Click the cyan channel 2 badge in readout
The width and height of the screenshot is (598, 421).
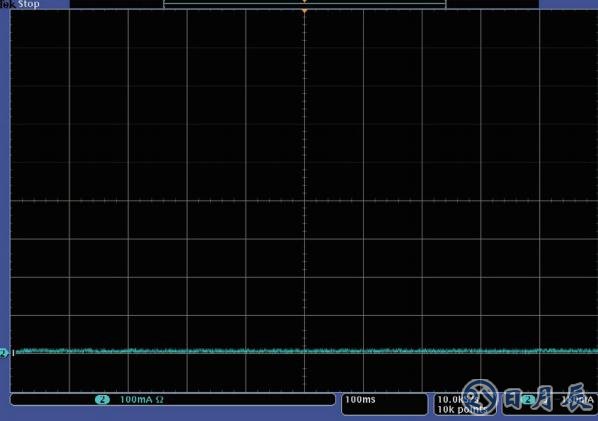click(102, 400)
